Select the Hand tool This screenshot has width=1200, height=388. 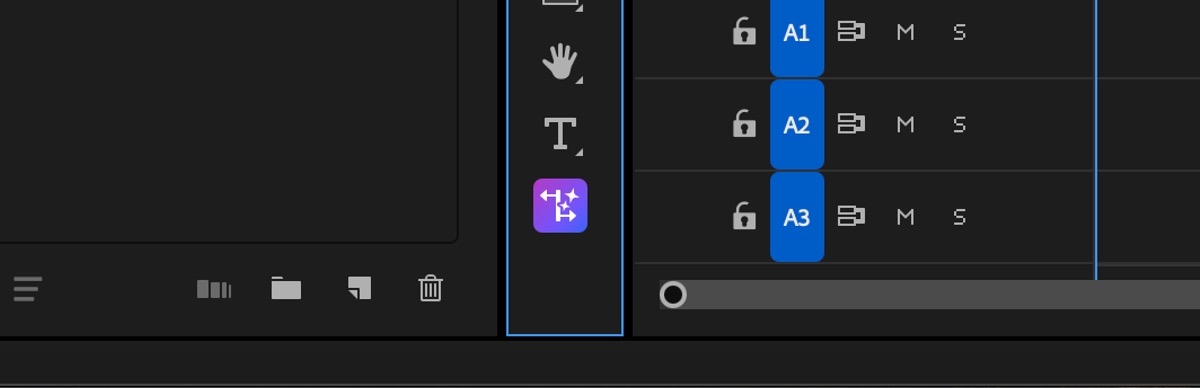click(560, 62)
